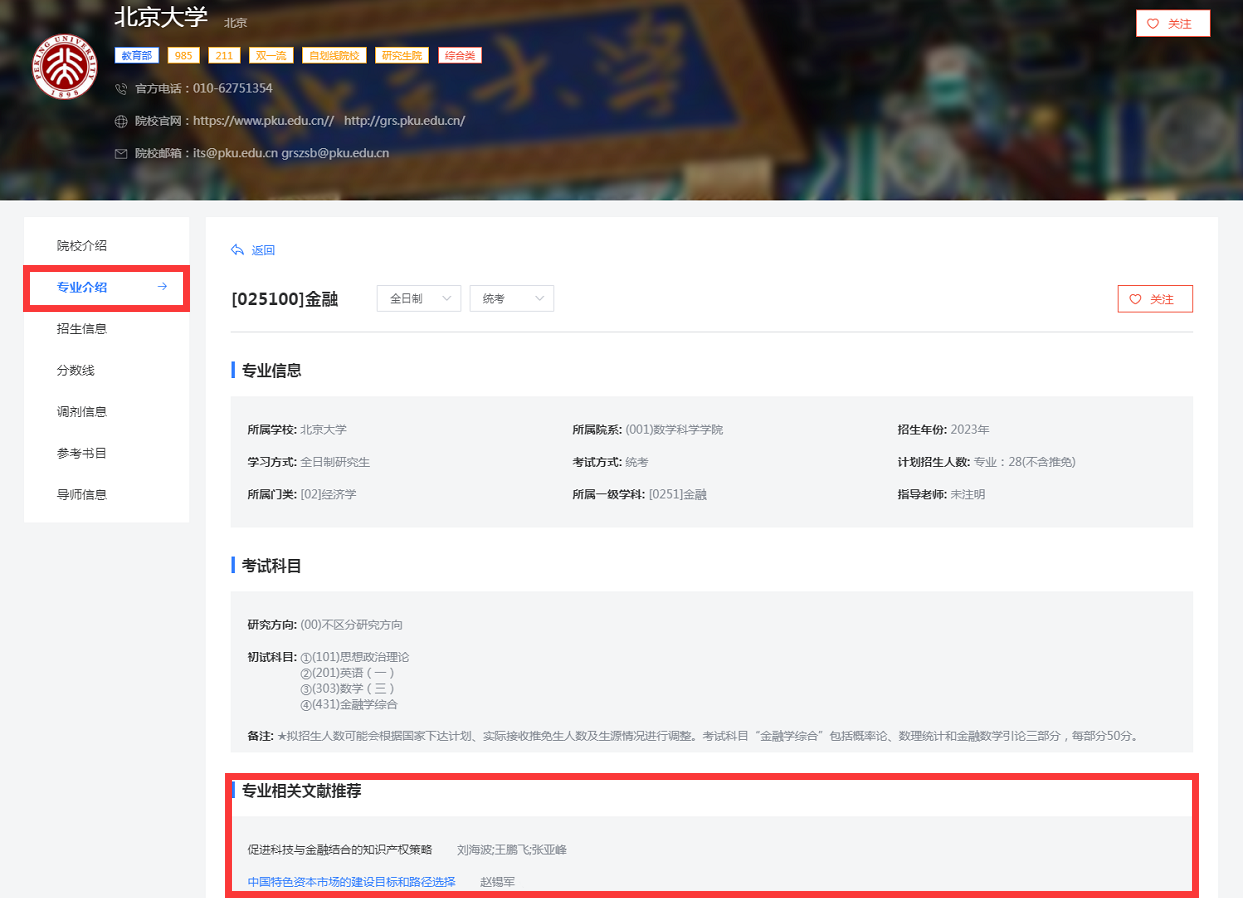This screenshot has width=1244, height=898.
Task: Open the 统考 exam type dropdown
Action: (x=512, y=298)
